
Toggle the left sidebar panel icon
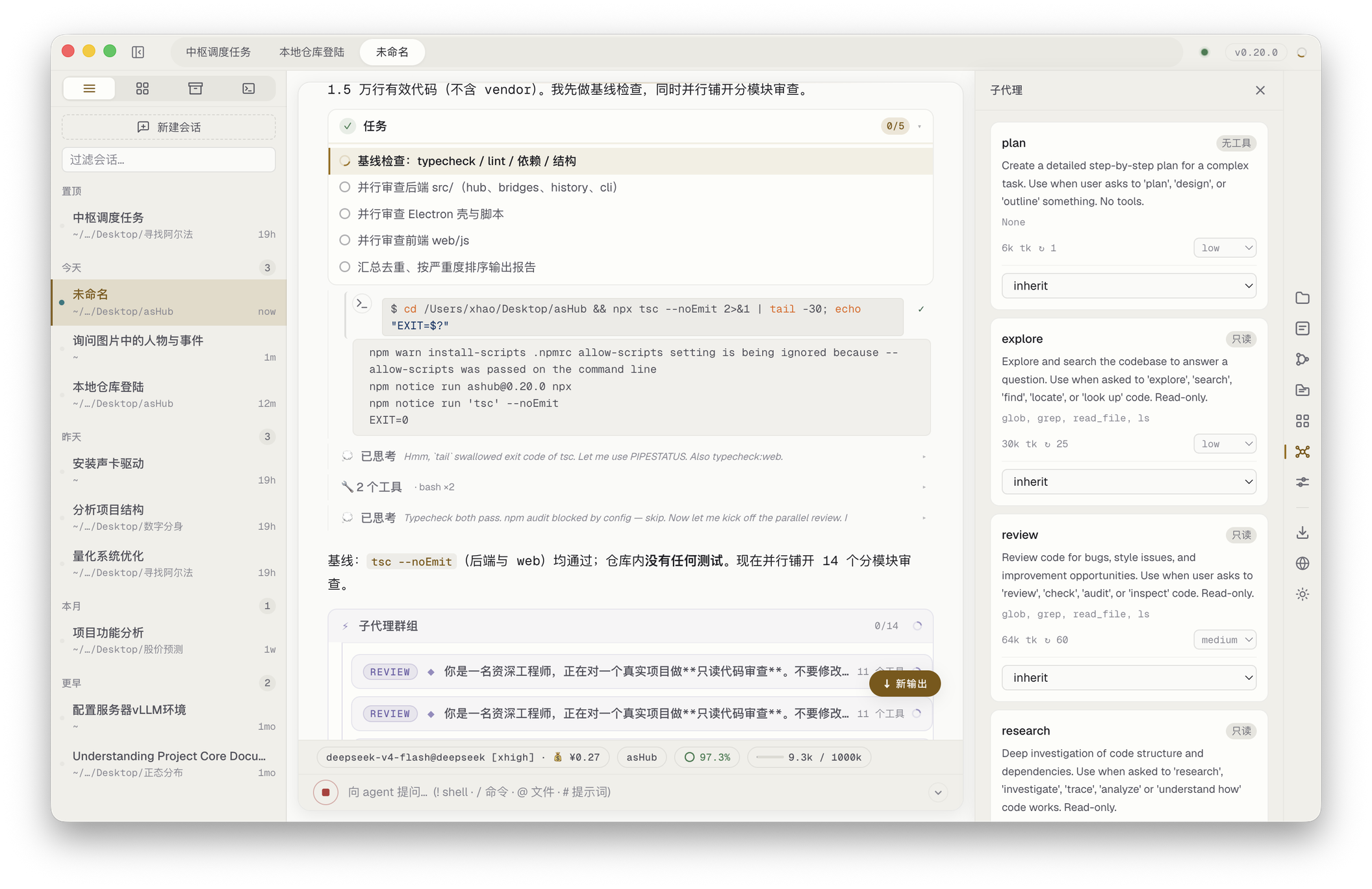138,52
